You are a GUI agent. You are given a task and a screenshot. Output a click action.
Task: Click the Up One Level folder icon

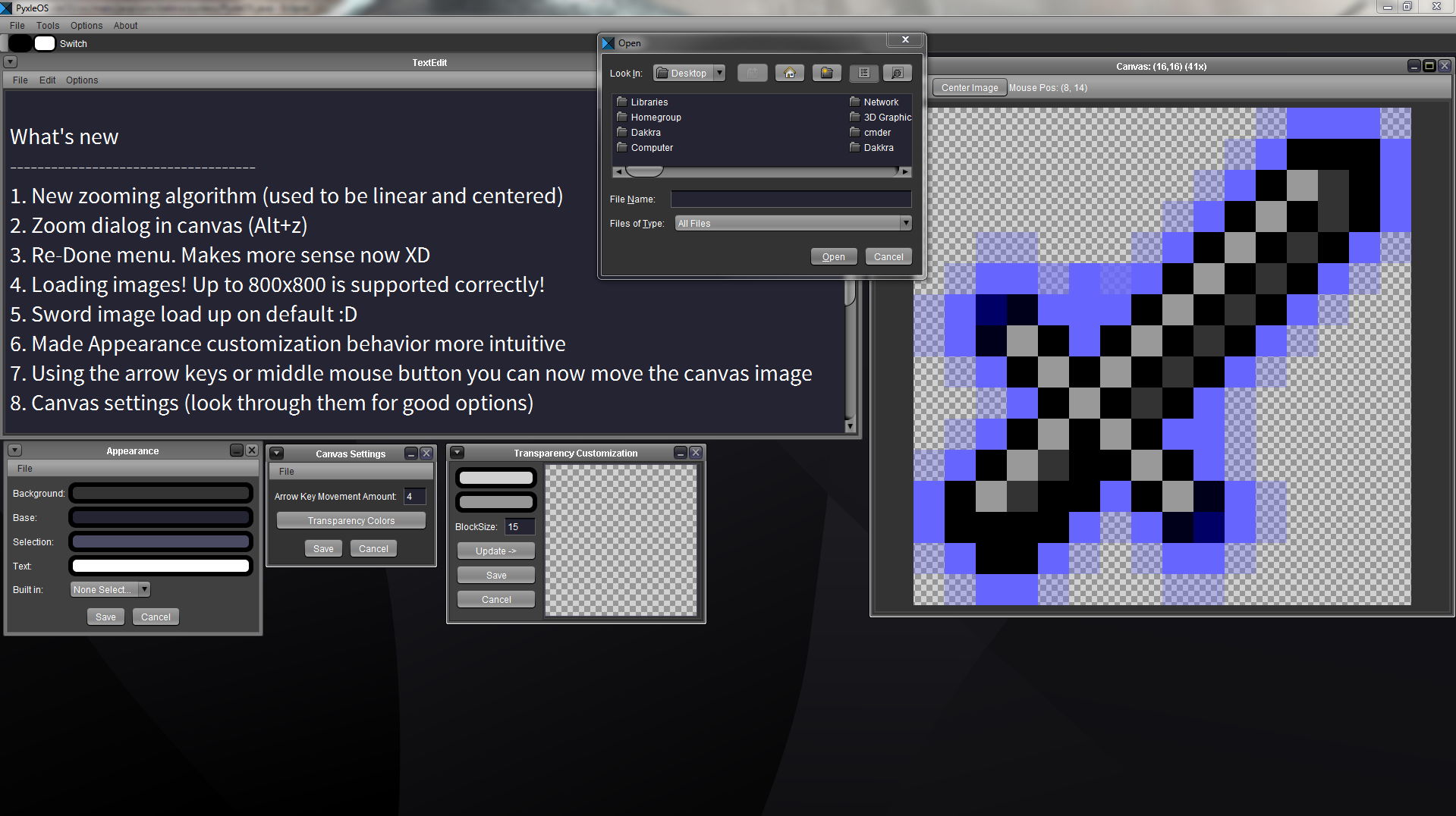(x=752, y=73)
